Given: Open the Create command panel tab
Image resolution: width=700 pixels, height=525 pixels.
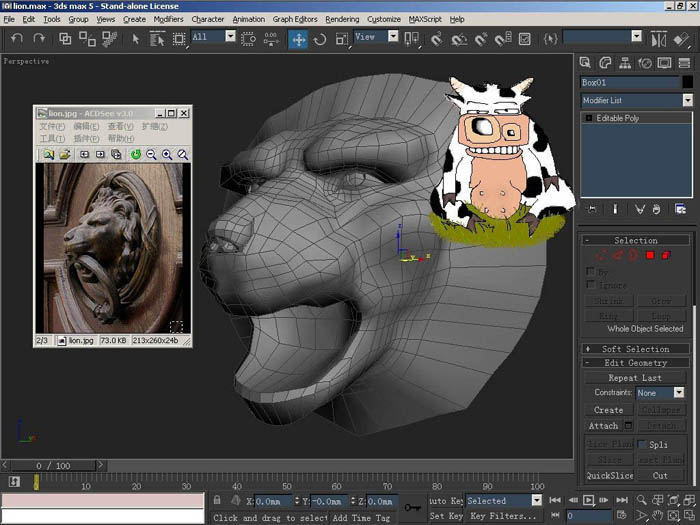Looking at the screenshot, I should point(585,63).
